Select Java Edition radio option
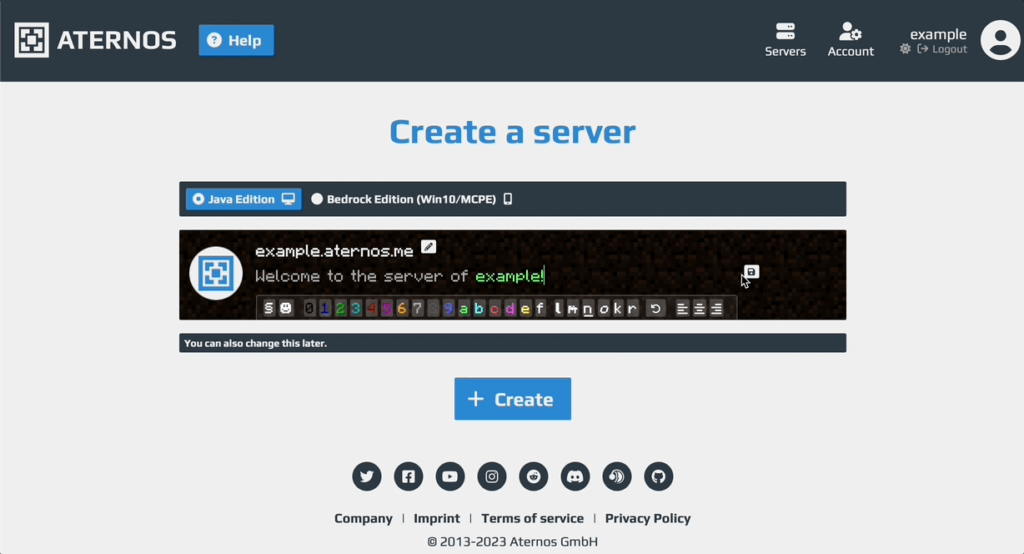Screen dimensions: 1024x554 (x=244, y=199)
